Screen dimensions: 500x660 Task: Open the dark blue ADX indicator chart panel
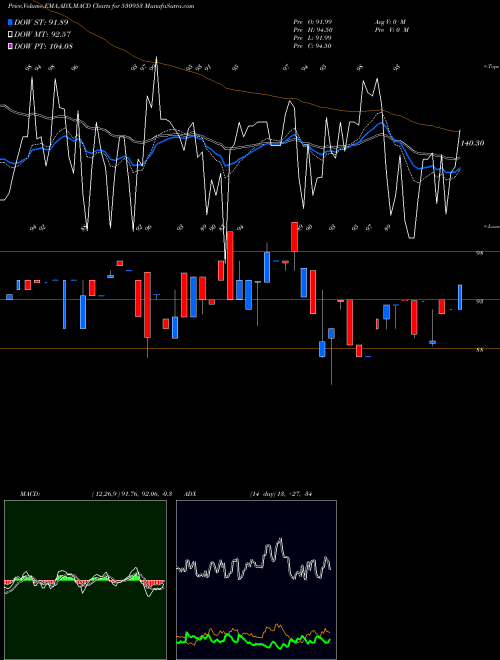pyautogui.click(x=256, y=580)
